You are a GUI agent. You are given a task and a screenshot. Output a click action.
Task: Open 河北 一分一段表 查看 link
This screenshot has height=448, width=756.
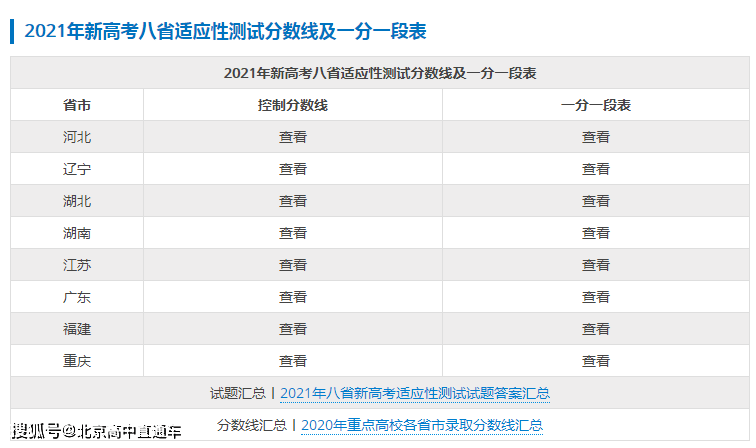(595, 137)
